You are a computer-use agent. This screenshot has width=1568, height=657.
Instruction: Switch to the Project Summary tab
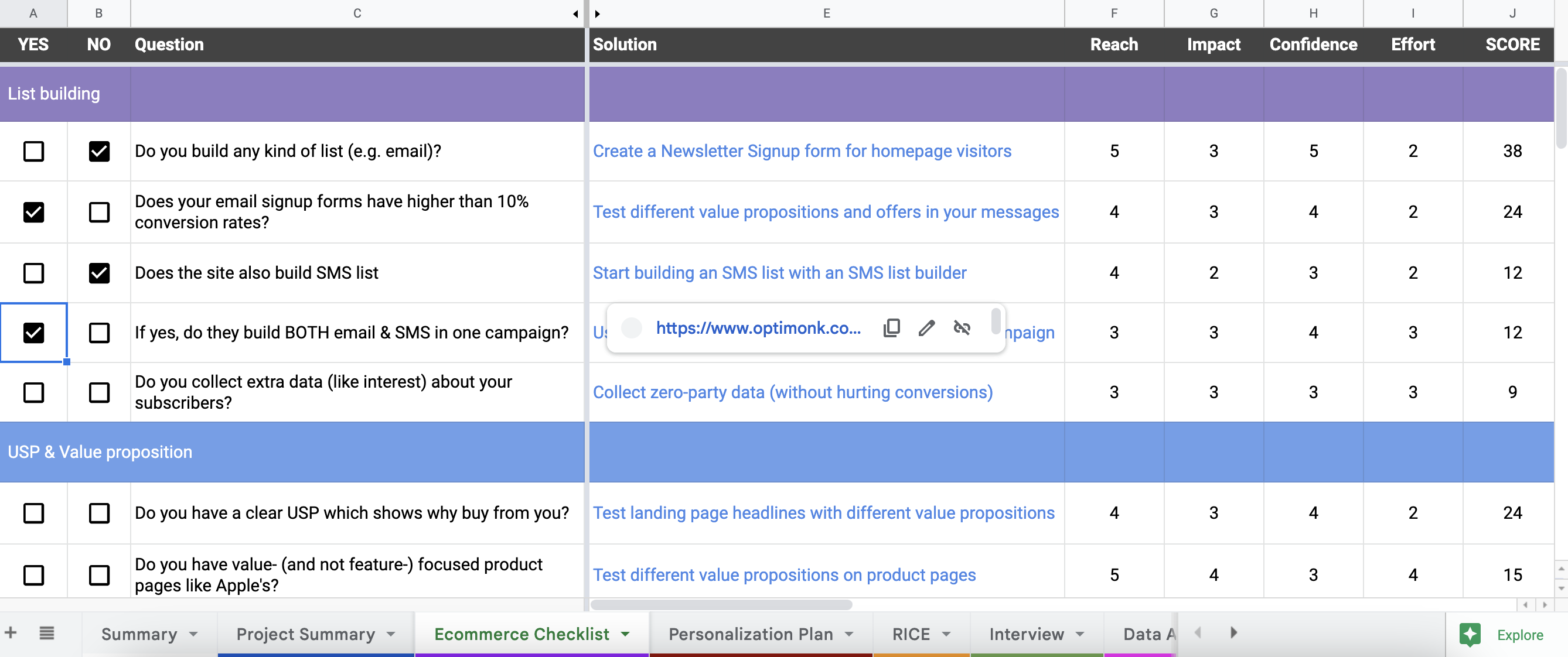[x=305, y=634]
